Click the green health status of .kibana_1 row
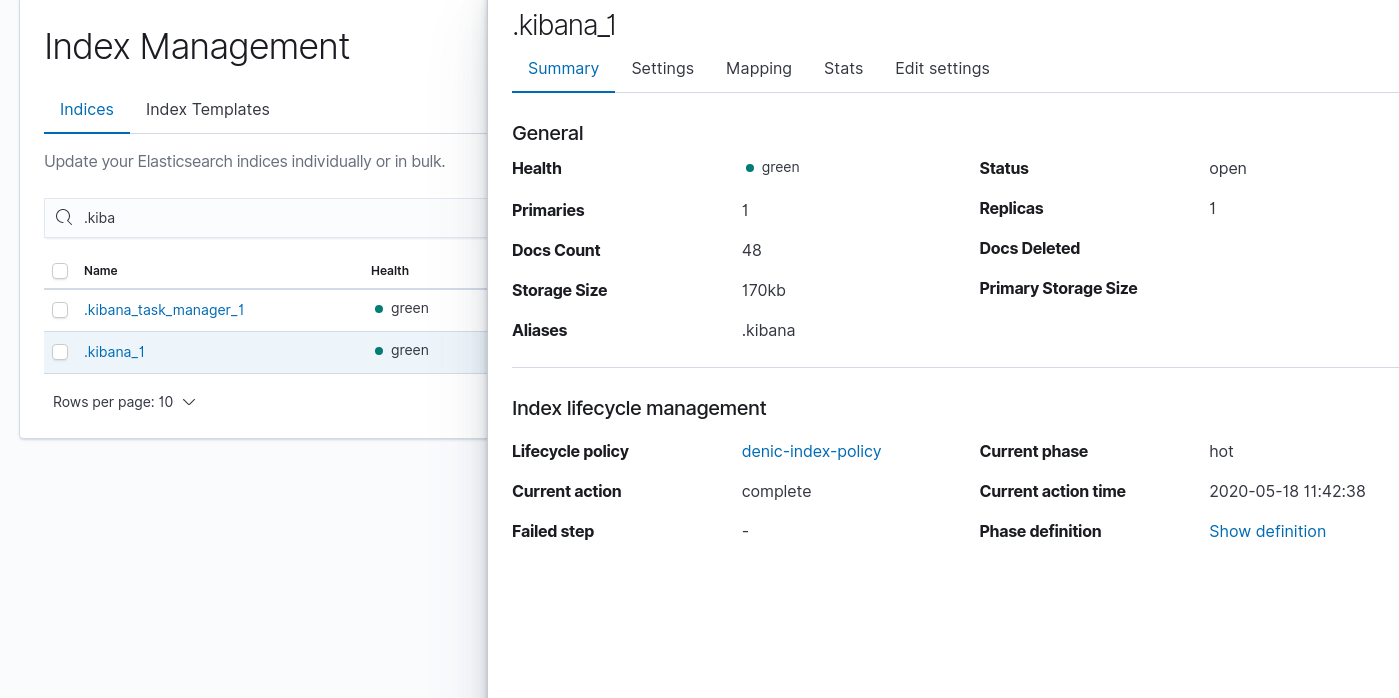Image resolution: width=1399 pixels, height=698 pixels. click(402, 351)
